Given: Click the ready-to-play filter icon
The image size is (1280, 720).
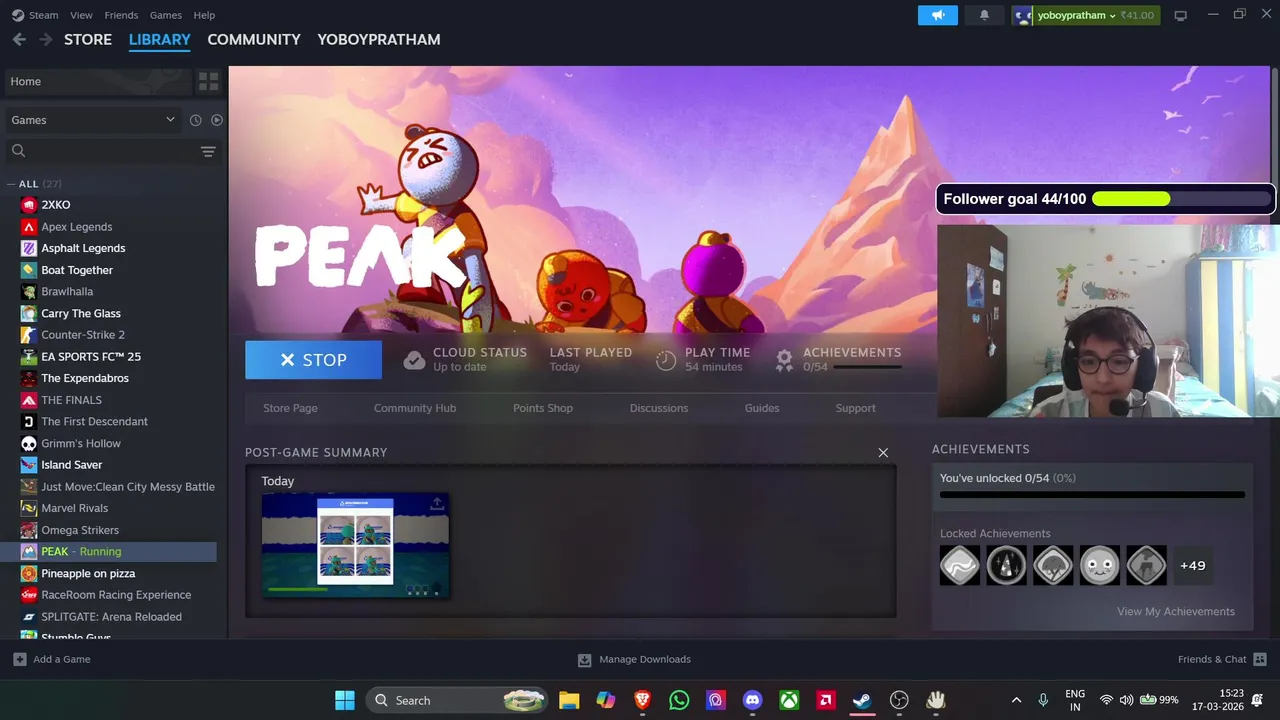Looking at the screenshot, I should click(x=216, y=120).
